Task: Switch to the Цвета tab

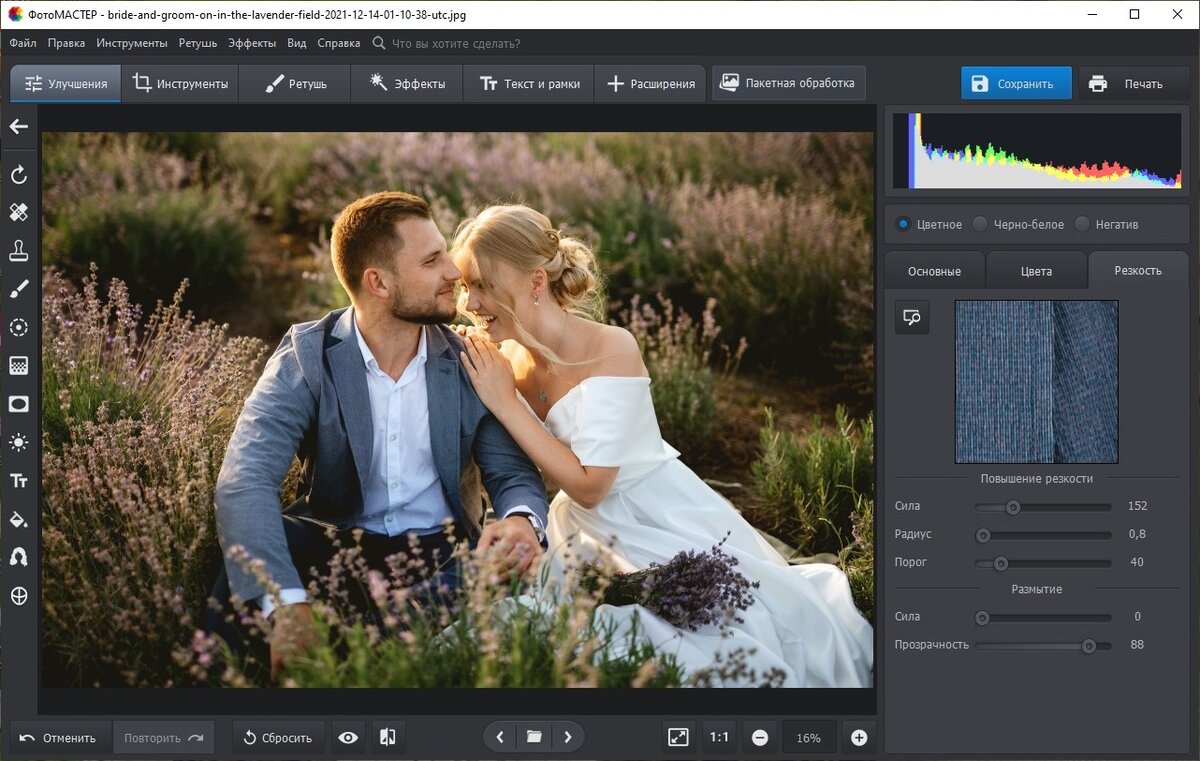Action: pos(1036,271)
